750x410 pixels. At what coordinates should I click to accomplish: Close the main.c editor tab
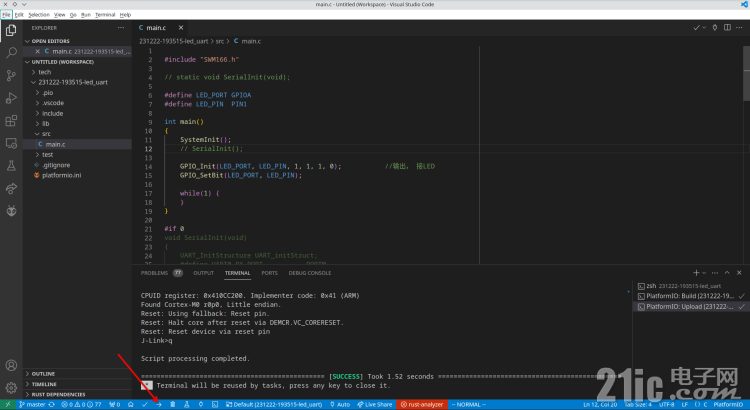tap(180, 28)
